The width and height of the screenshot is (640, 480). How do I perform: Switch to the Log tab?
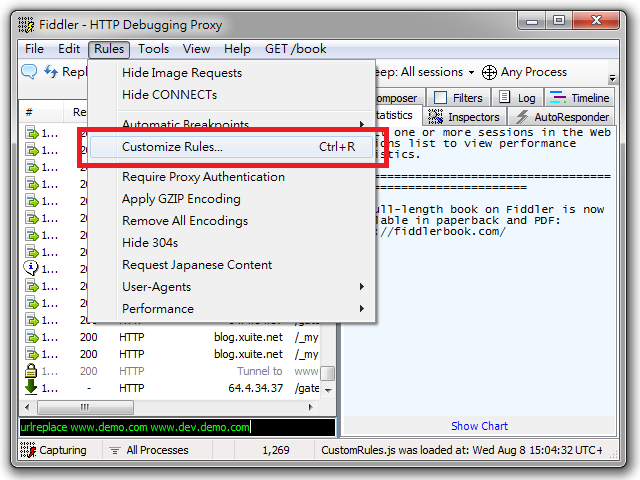coord(517,98)
